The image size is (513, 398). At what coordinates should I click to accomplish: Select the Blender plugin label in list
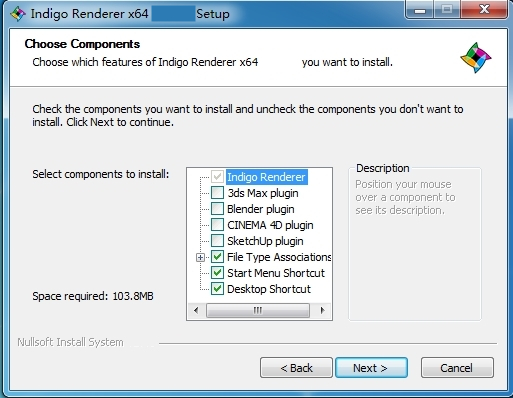click(261, 209)
